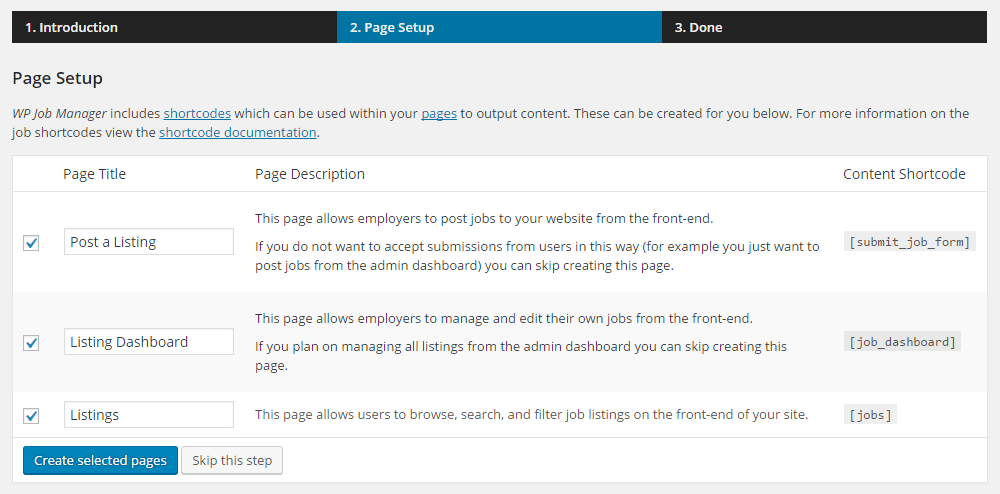Disable the Listings page checkbox
This screenshot has width=1000, height=494.
tap(31, 415)
